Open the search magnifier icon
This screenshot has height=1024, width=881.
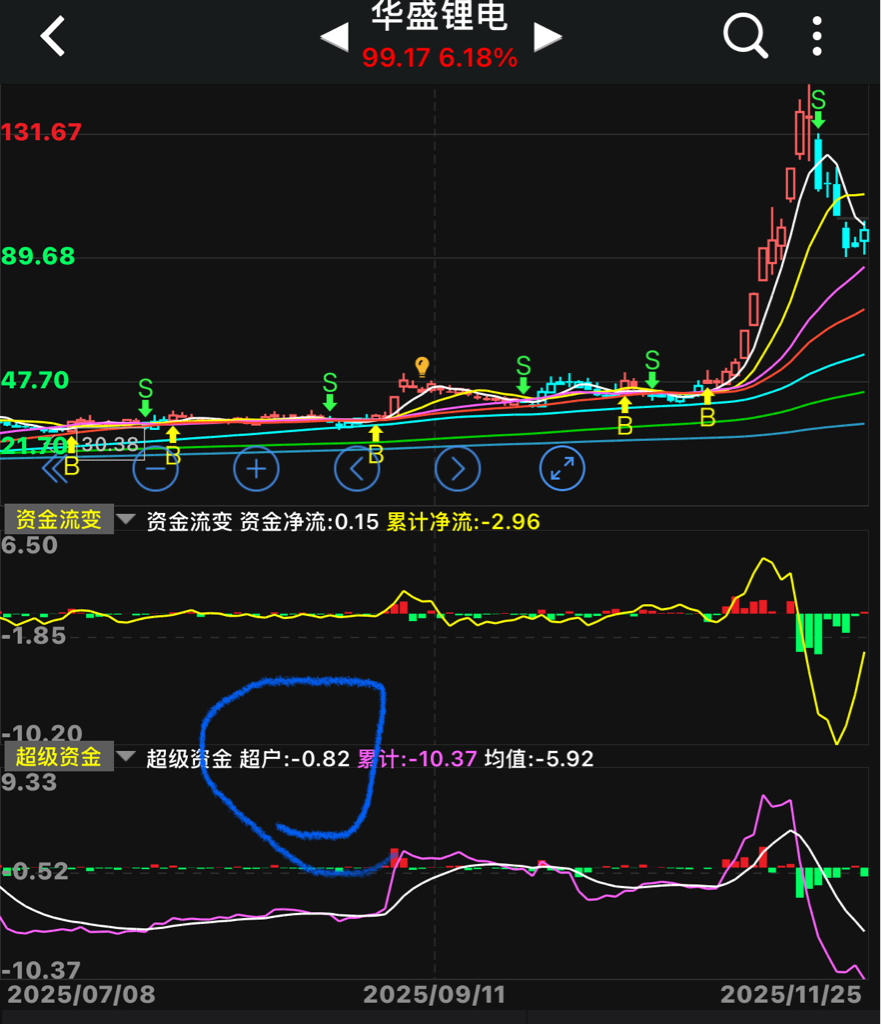pyautogui.click(x=745, y=36)
